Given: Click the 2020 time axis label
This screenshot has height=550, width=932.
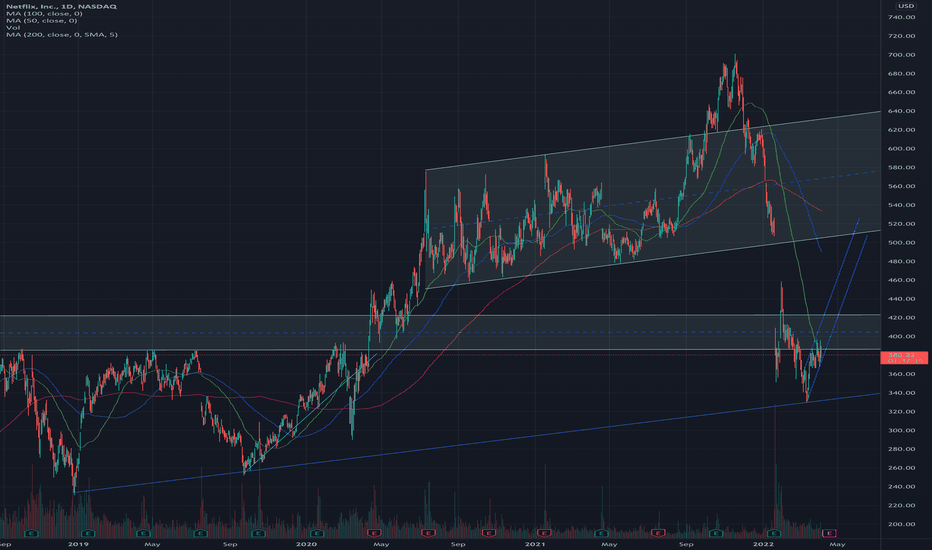Looking at the screenshot, I should click(307, 544).
